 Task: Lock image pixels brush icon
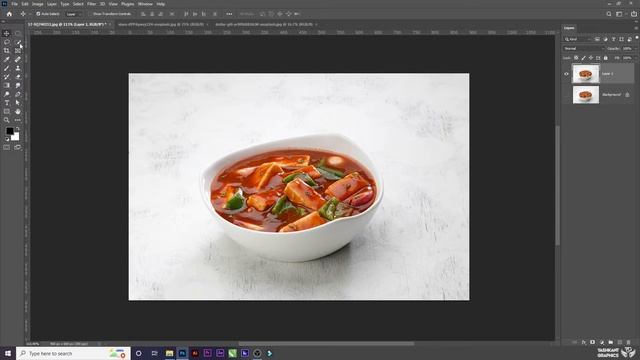[x=583, y=58]
